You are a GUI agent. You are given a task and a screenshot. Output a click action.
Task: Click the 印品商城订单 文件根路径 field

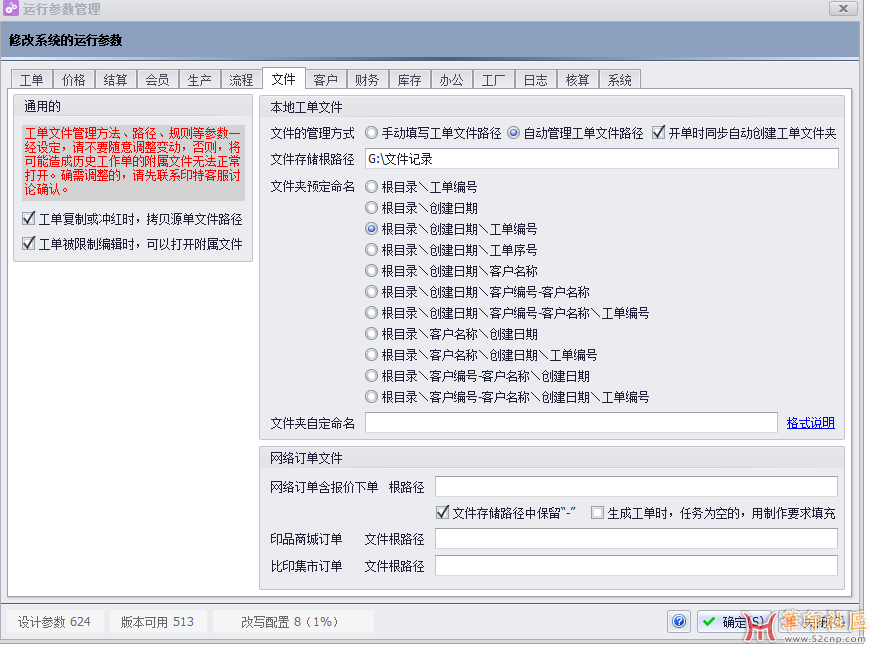coord(635,540)
